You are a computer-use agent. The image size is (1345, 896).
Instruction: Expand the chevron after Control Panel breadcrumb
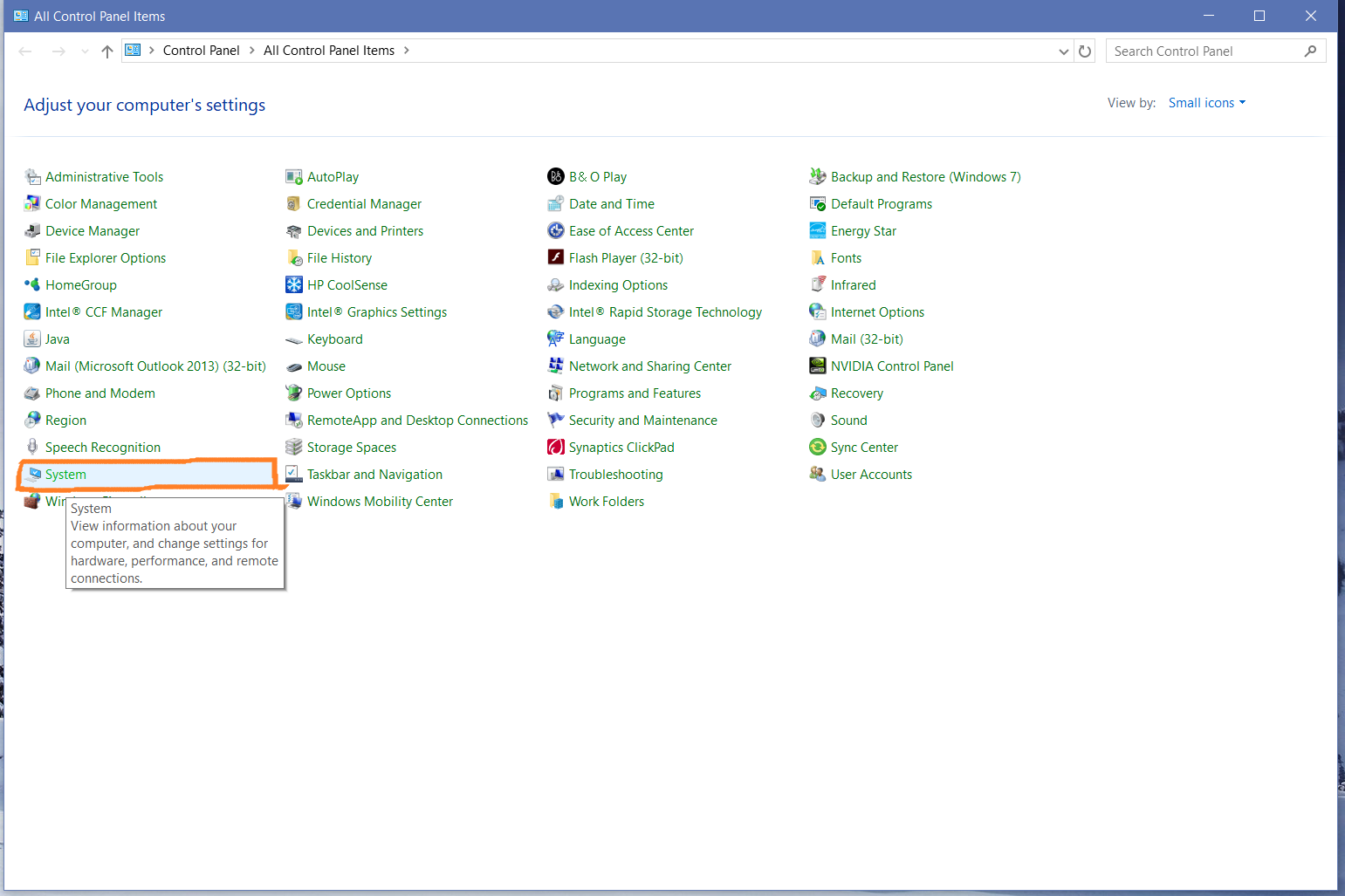pos(252,51)
